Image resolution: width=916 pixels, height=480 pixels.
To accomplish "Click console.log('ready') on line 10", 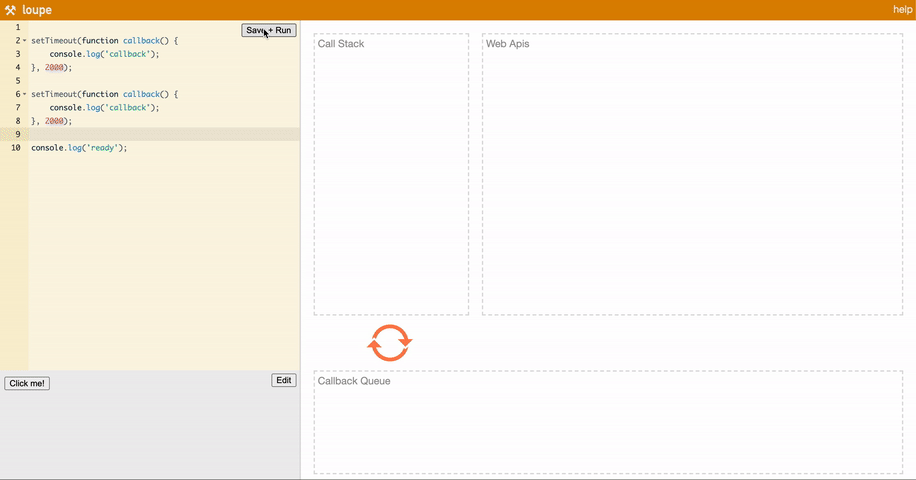I will (79, 148).
